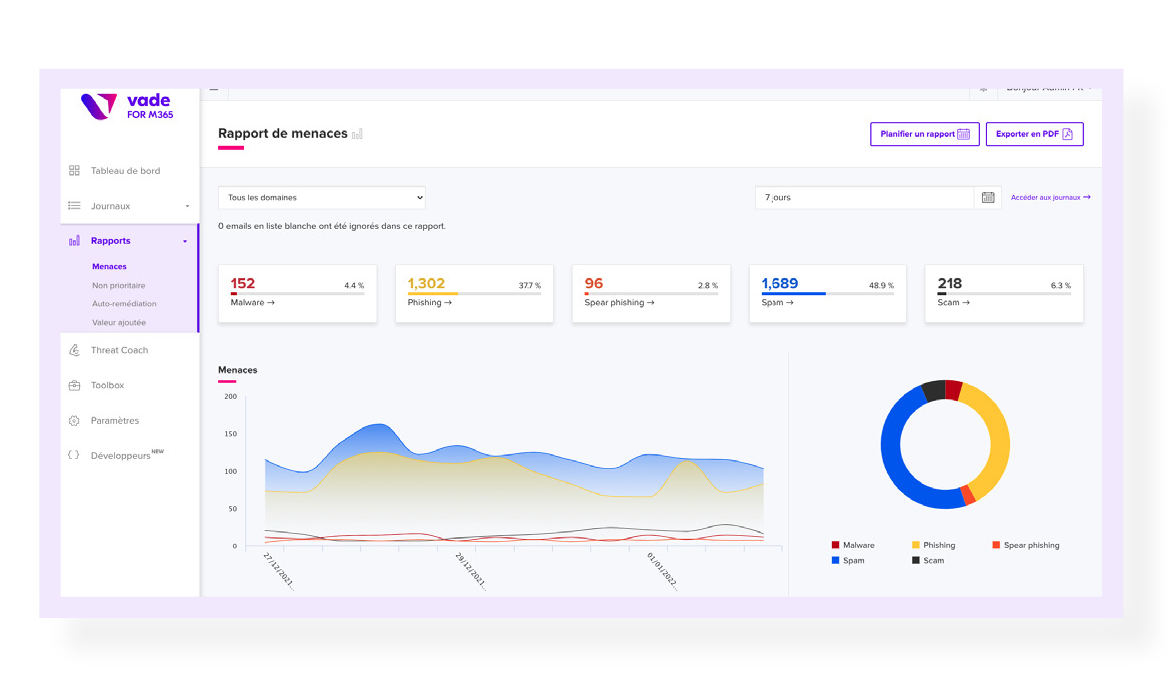
Task: Click the "Menaces" heading above the area chart
Action: tap(237, 370)
